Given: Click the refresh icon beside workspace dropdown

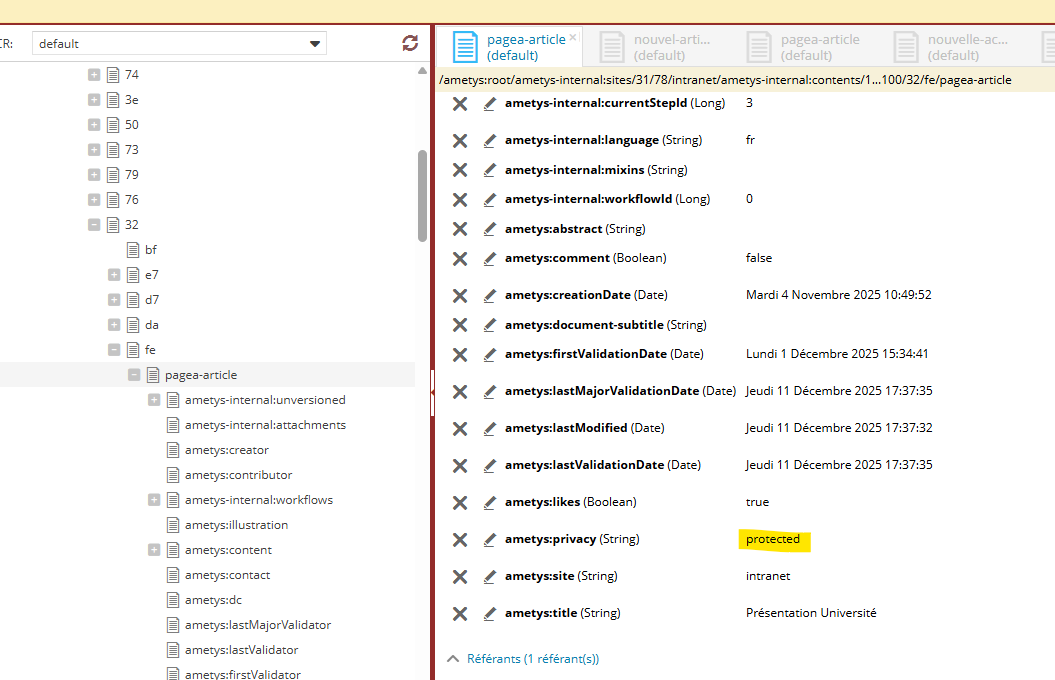Looking at the screenshot, I should coord(410,43).
